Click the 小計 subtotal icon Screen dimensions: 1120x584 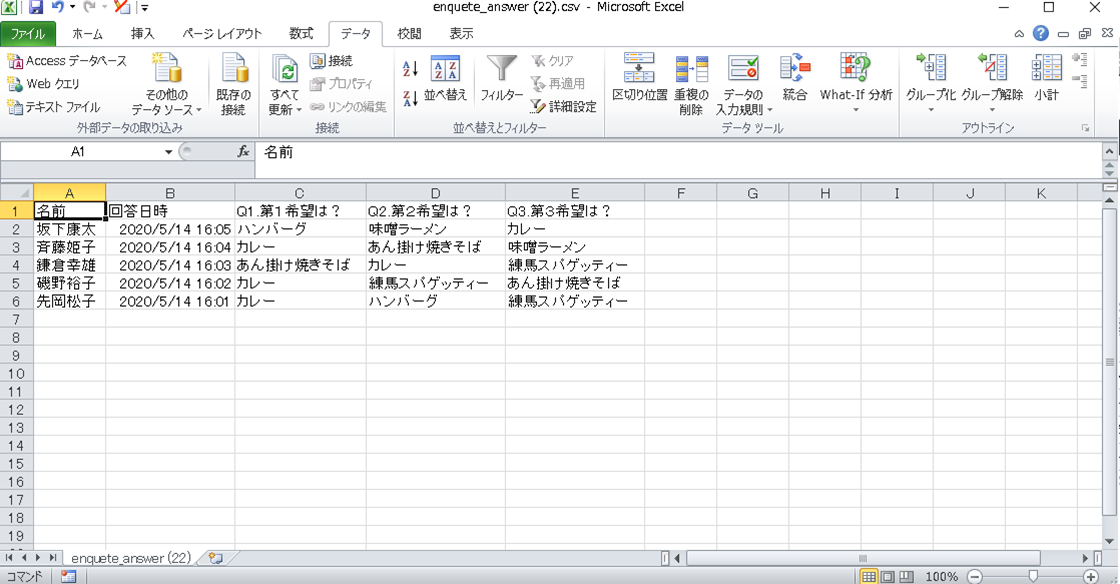[1046, 80]
